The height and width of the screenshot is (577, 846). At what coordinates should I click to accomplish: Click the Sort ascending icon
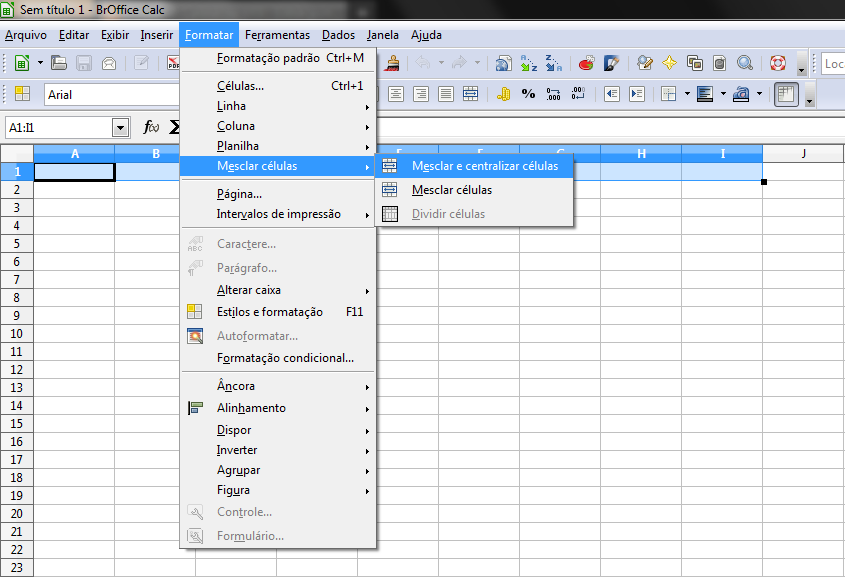click(x=529, y=63)
